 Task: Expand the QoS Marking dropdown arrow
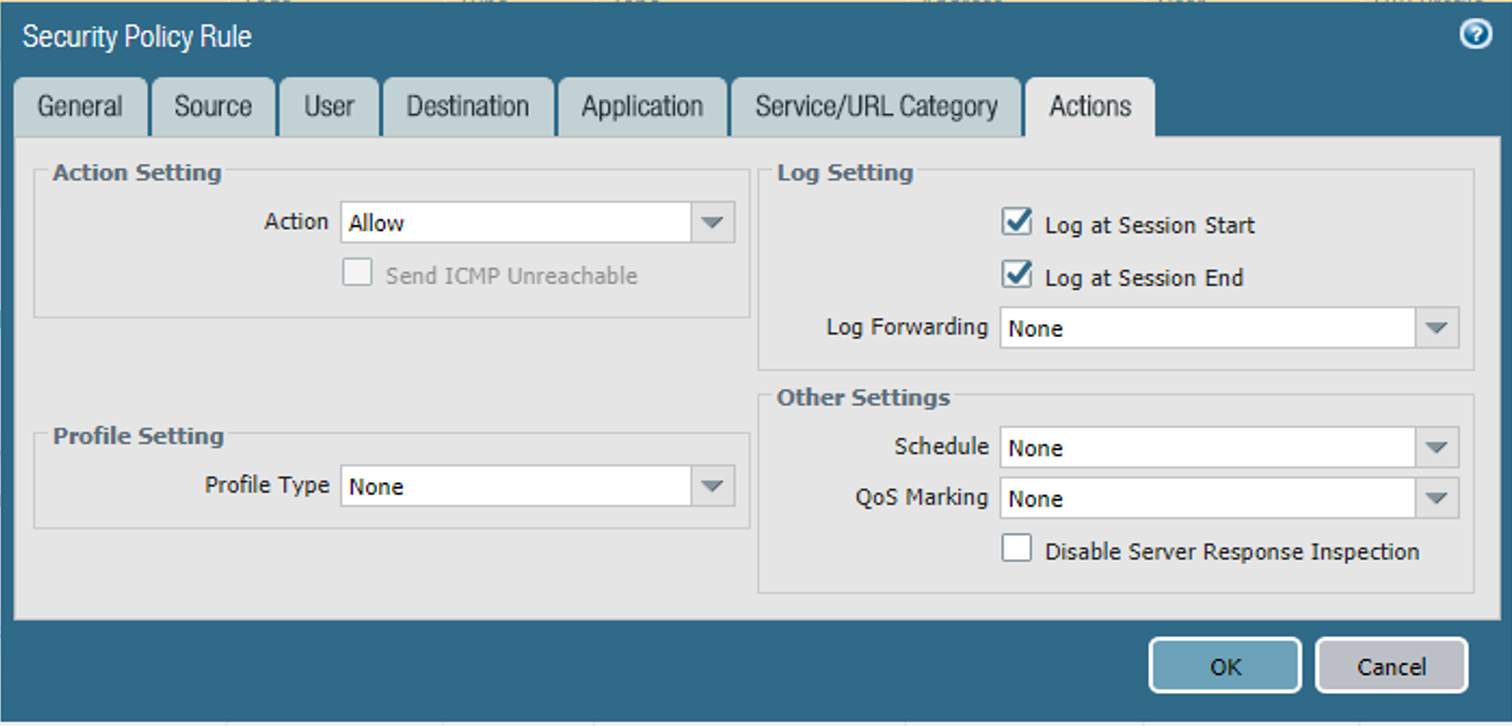pos(1437,498)
